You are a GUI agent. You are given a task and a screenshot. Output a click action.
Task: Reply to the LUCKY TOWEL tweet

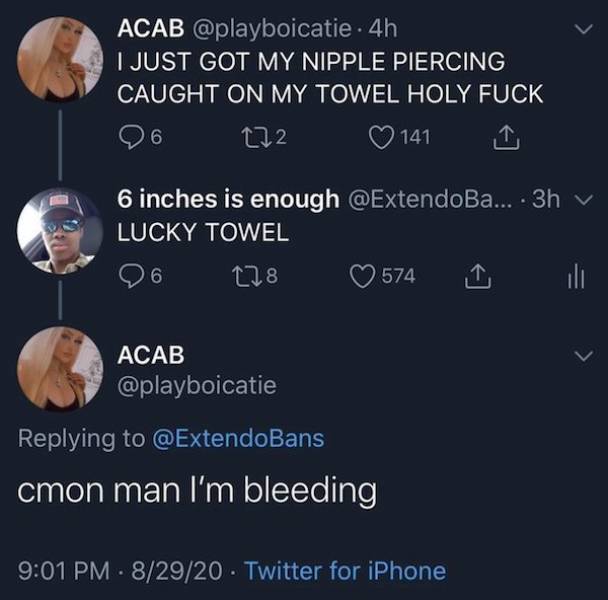click(x=129, y=275)
